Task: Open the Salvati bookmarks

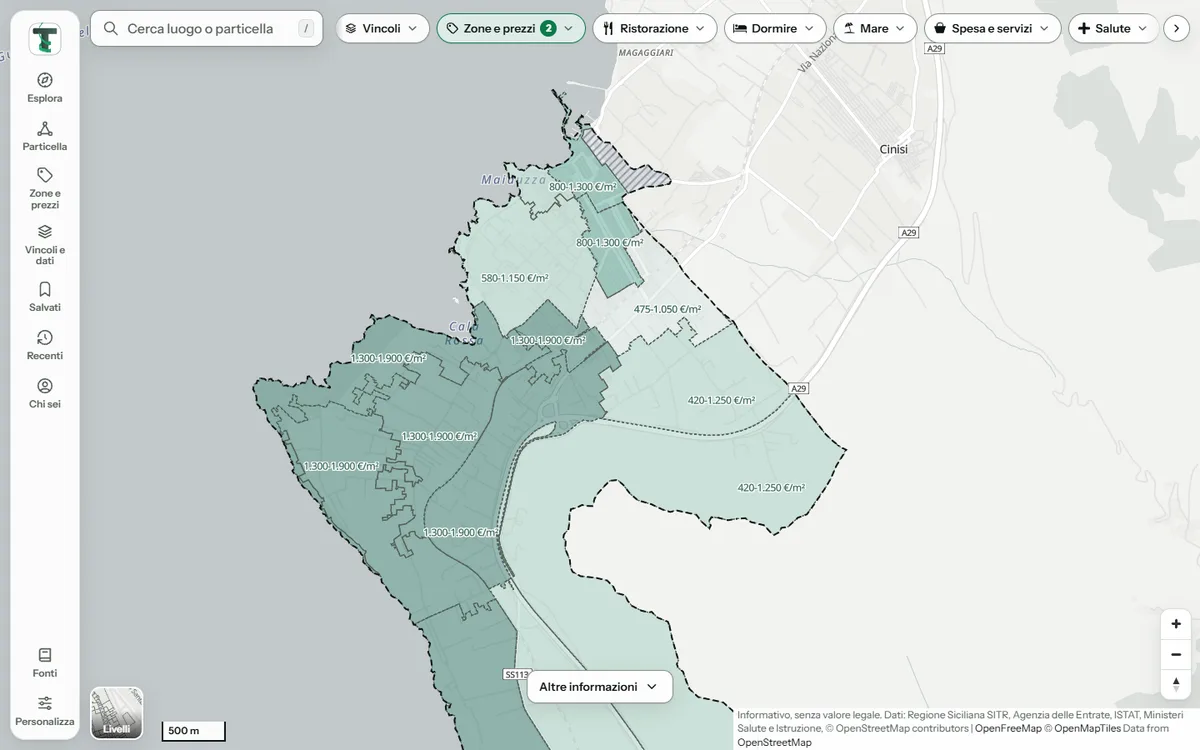Action: [45, 297]
